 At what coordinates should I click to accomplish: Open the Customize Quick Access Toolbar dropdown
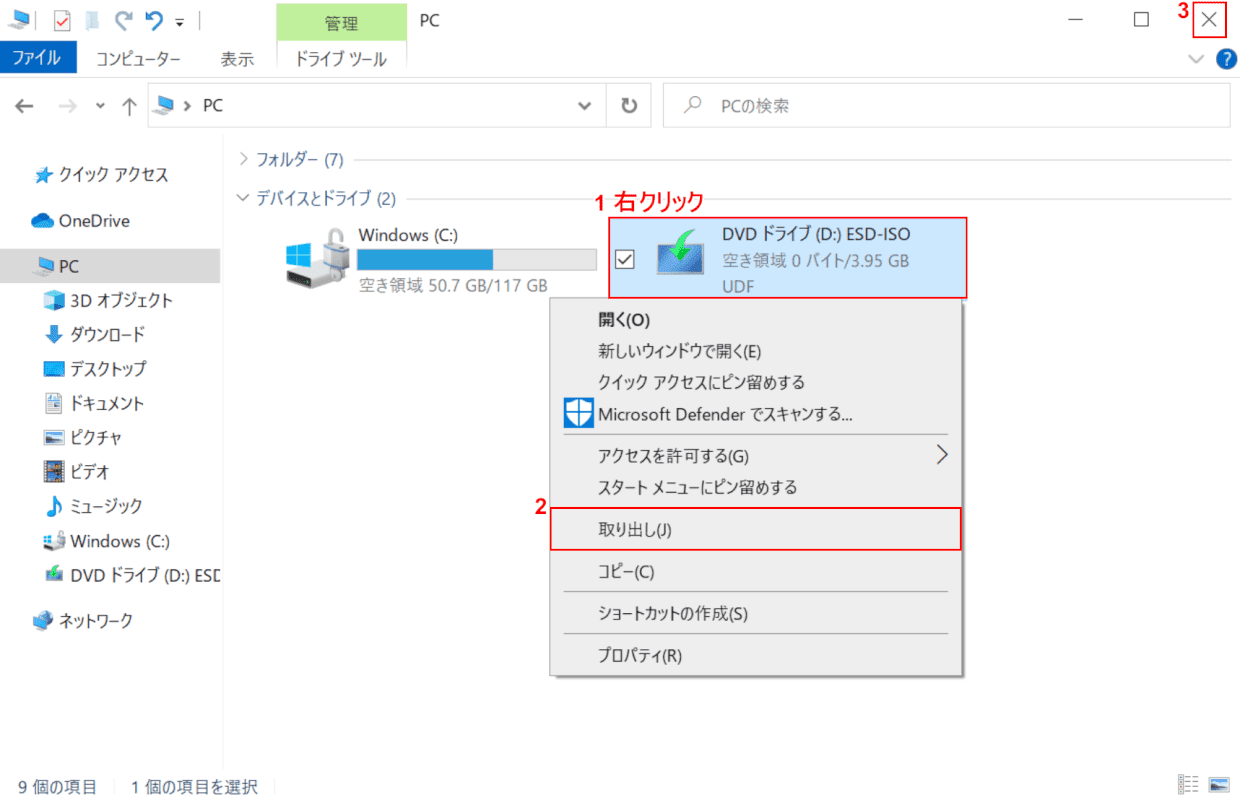(179, 21)
